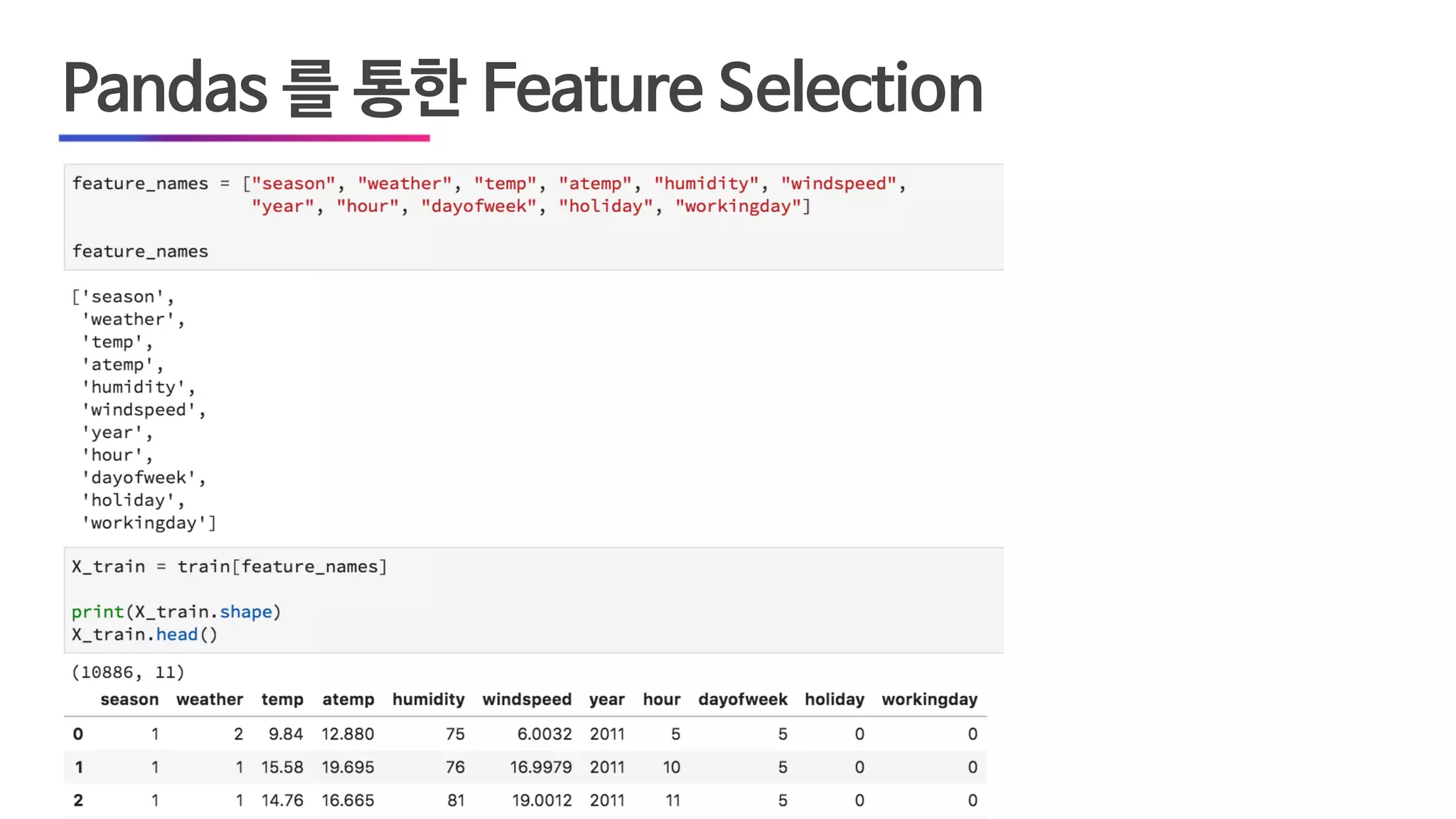This screenshot has height=819, width=1456.
Task: Click the feature_names assignment code cell
Action: point(534,217)
